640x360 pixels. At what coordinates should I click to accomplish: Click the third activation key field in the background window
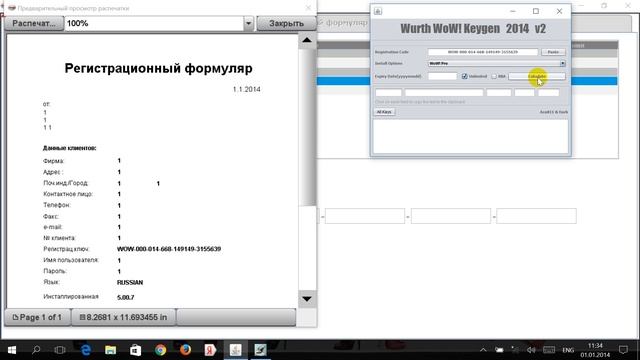[x=451, y=216]
